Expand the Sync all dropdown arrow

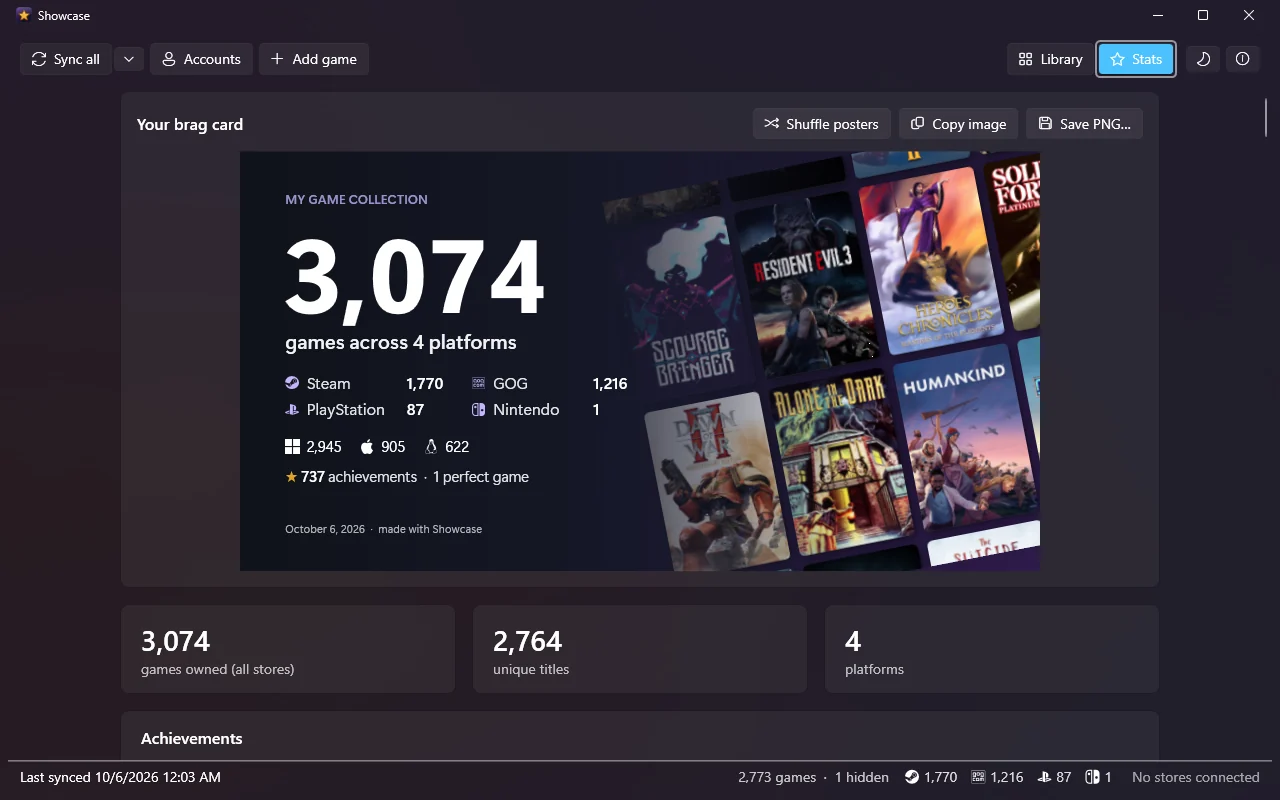[x=129, y=59]
